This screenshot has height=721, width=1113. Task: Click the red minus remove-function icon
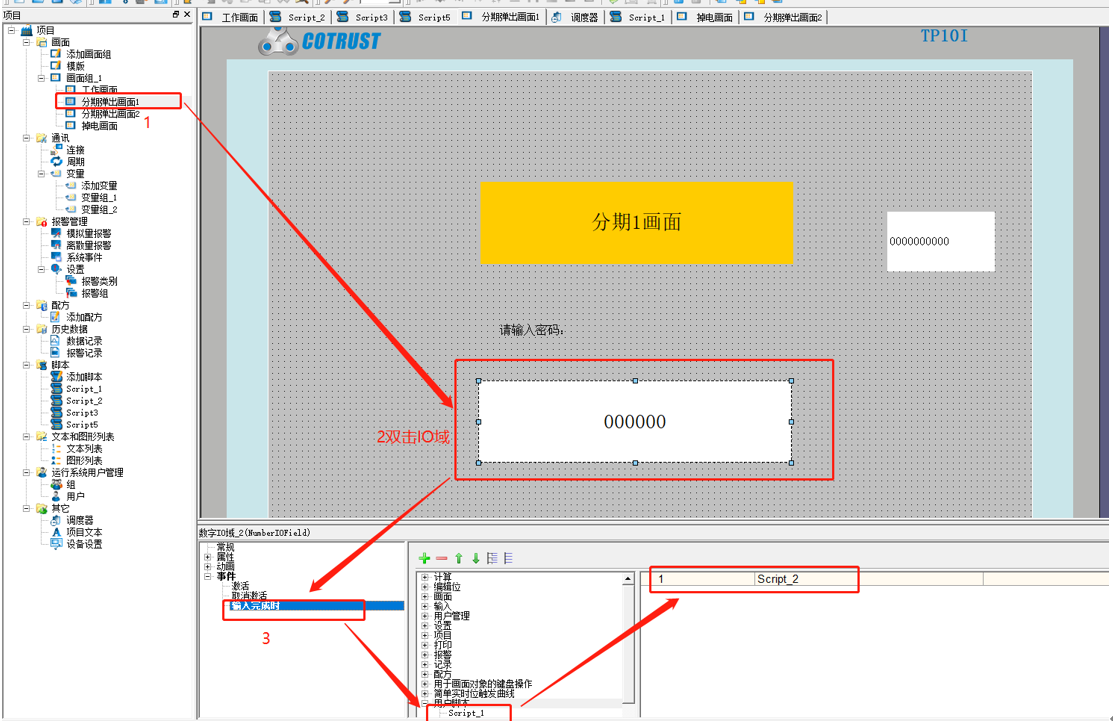(442, 558)
